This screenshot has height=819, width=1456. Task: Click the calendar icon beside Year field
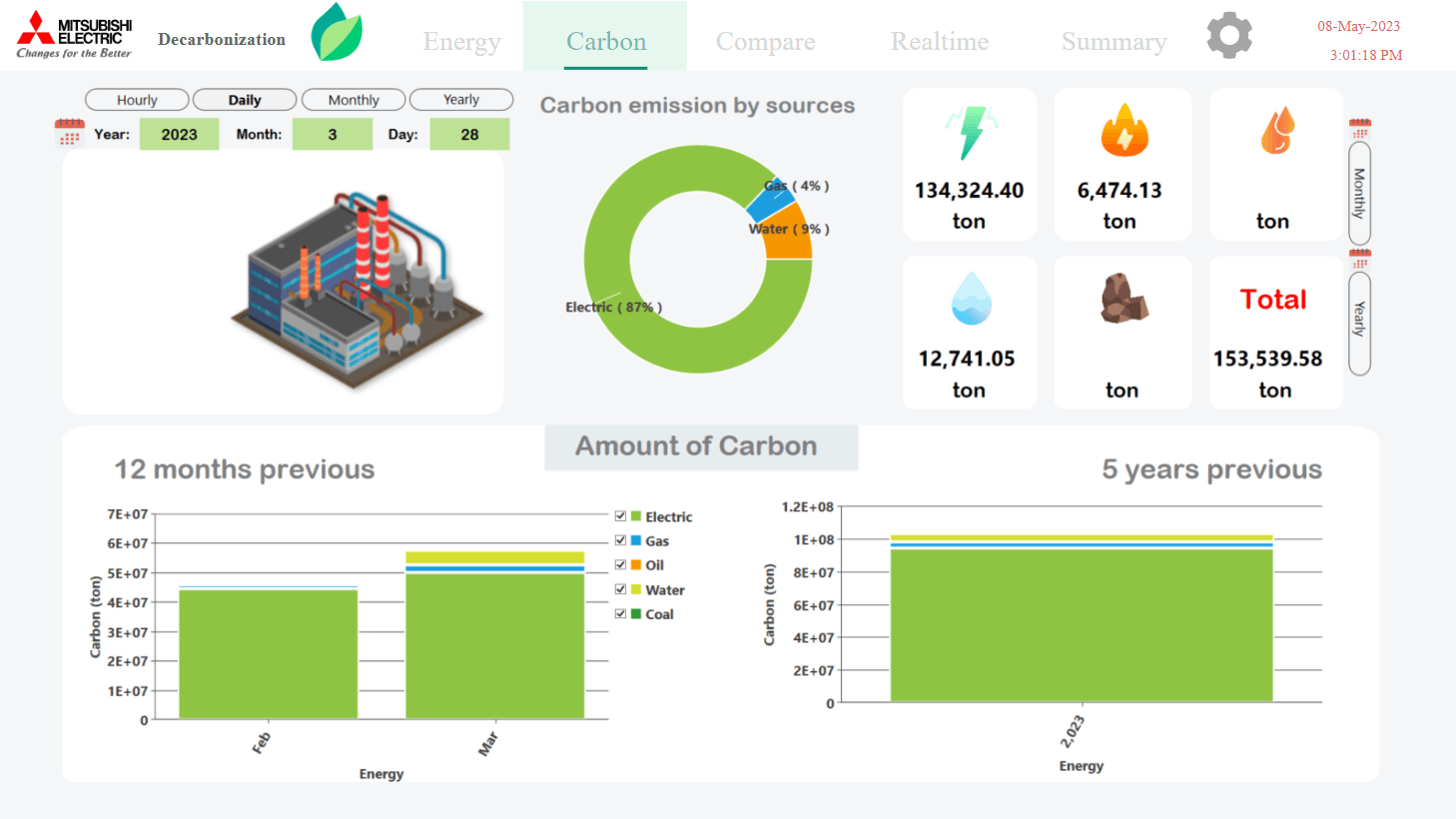tap(69, 132)
